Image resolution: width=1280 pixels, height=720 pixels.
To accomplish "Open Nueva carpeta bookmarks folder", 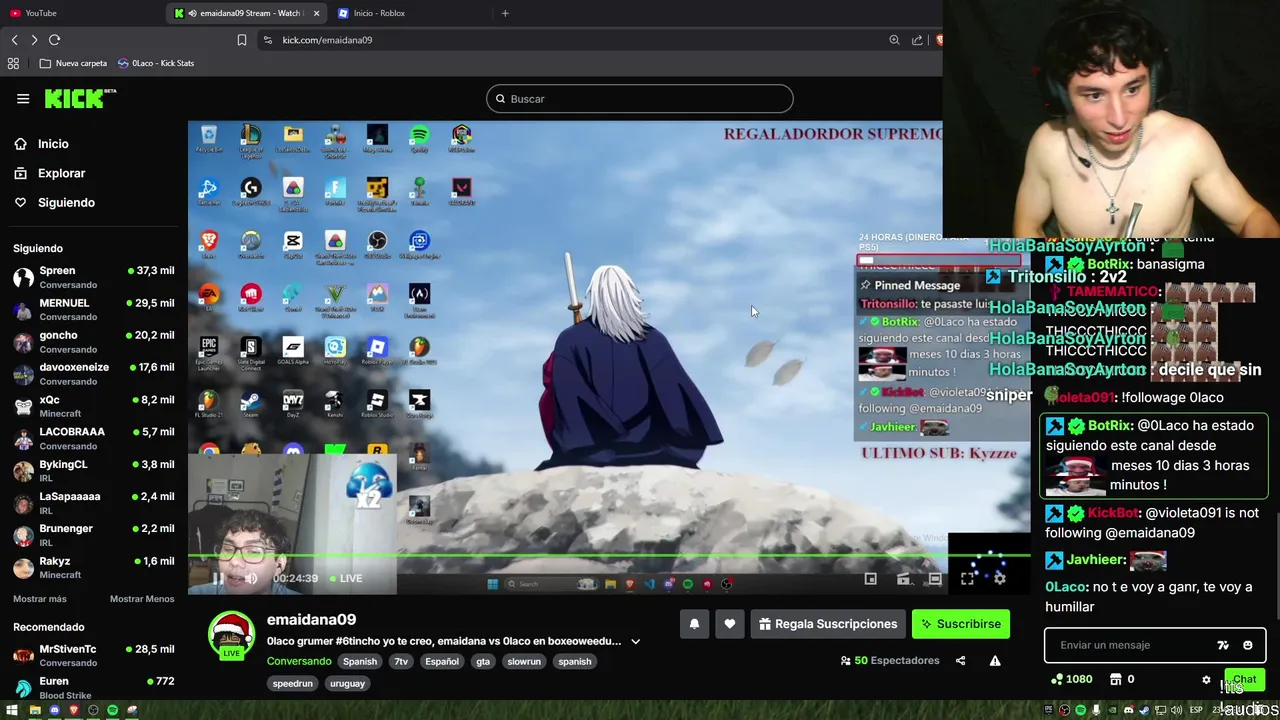I will [x=72, y=63].
